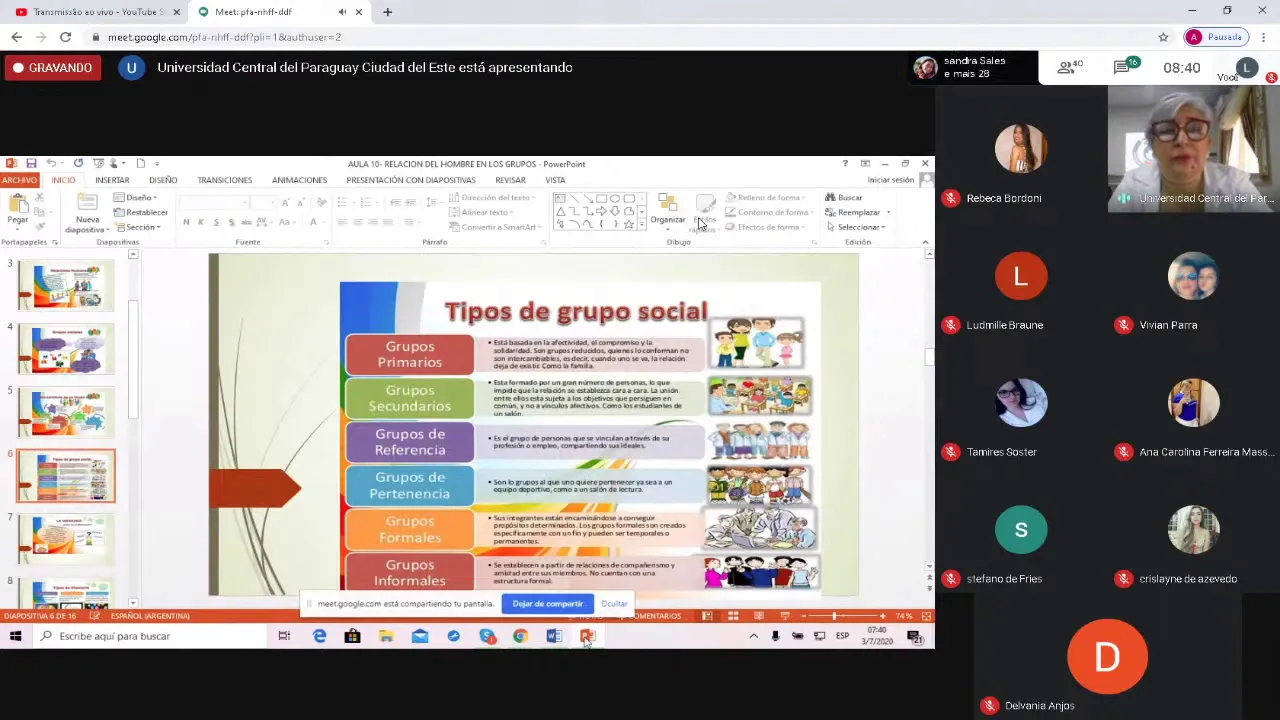Open Microsoft Store from the taskbar
Viewport: 1280px width, 720px height.
[352, 636]
